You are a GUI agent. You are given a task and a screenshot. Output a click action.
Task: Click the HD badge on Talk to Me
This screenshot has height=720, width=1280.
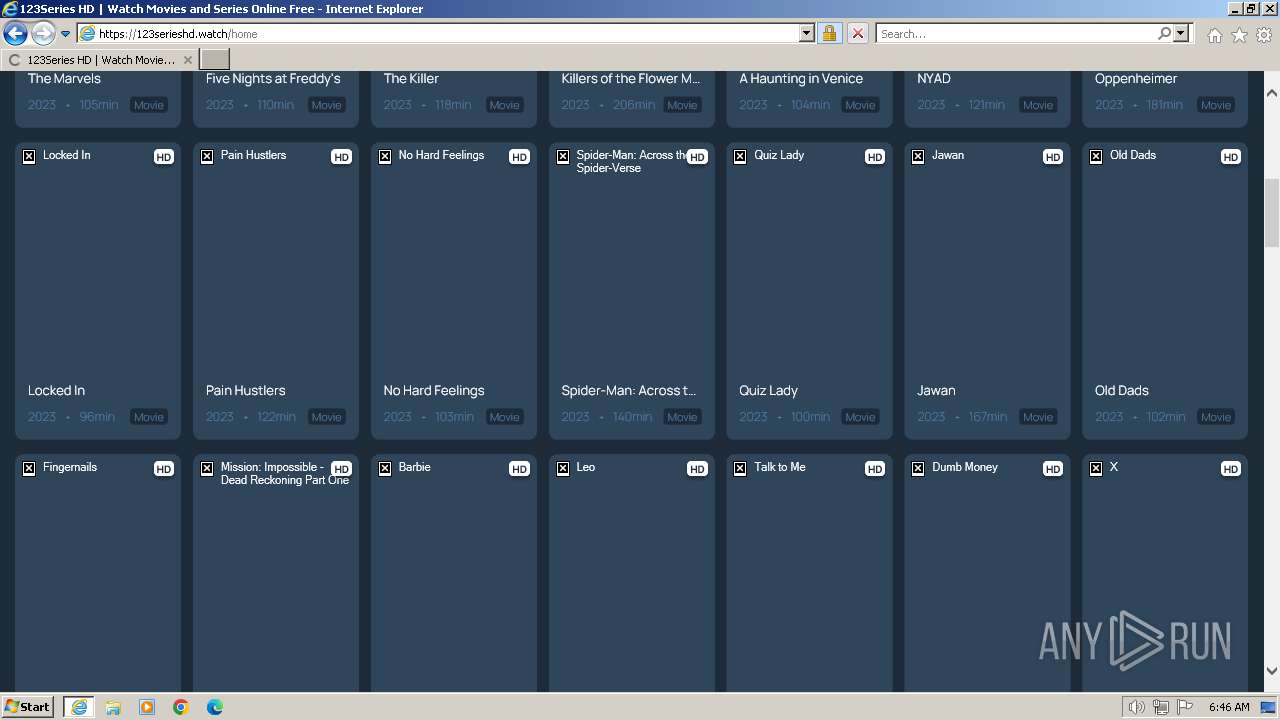pos(875,469)
